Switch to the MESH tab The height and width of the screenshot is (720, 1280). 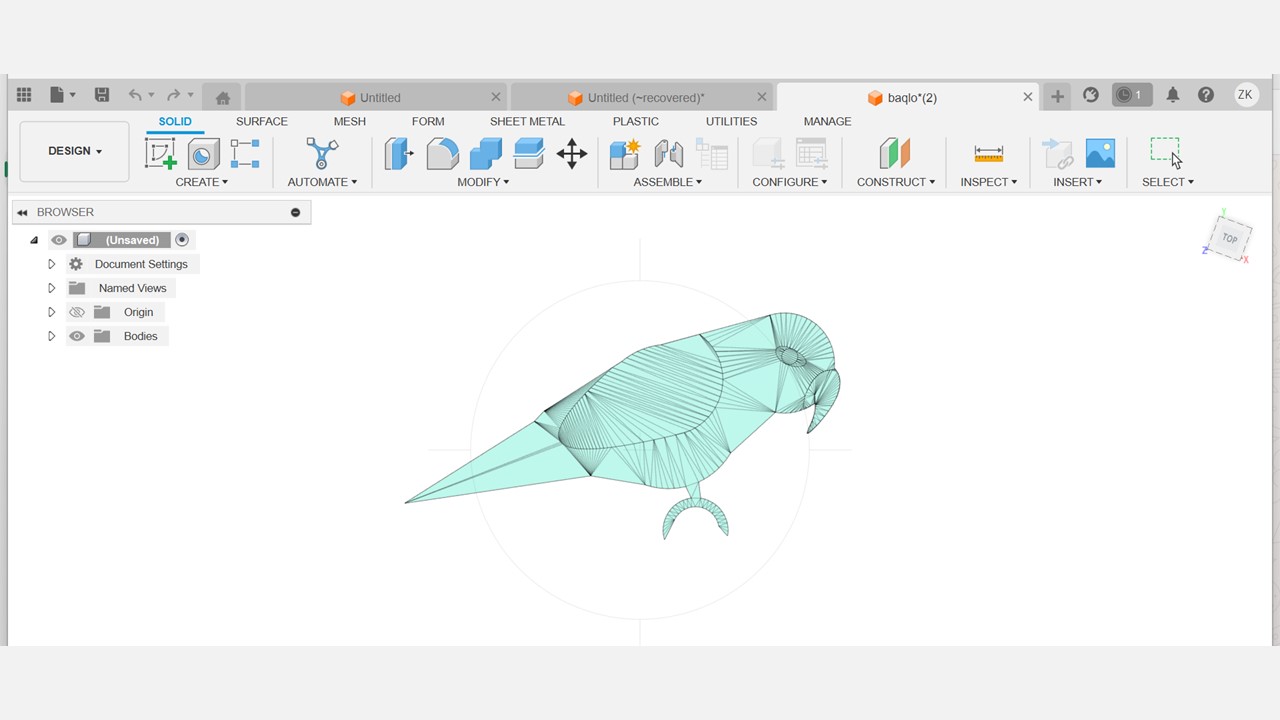(x=349, y=121)
